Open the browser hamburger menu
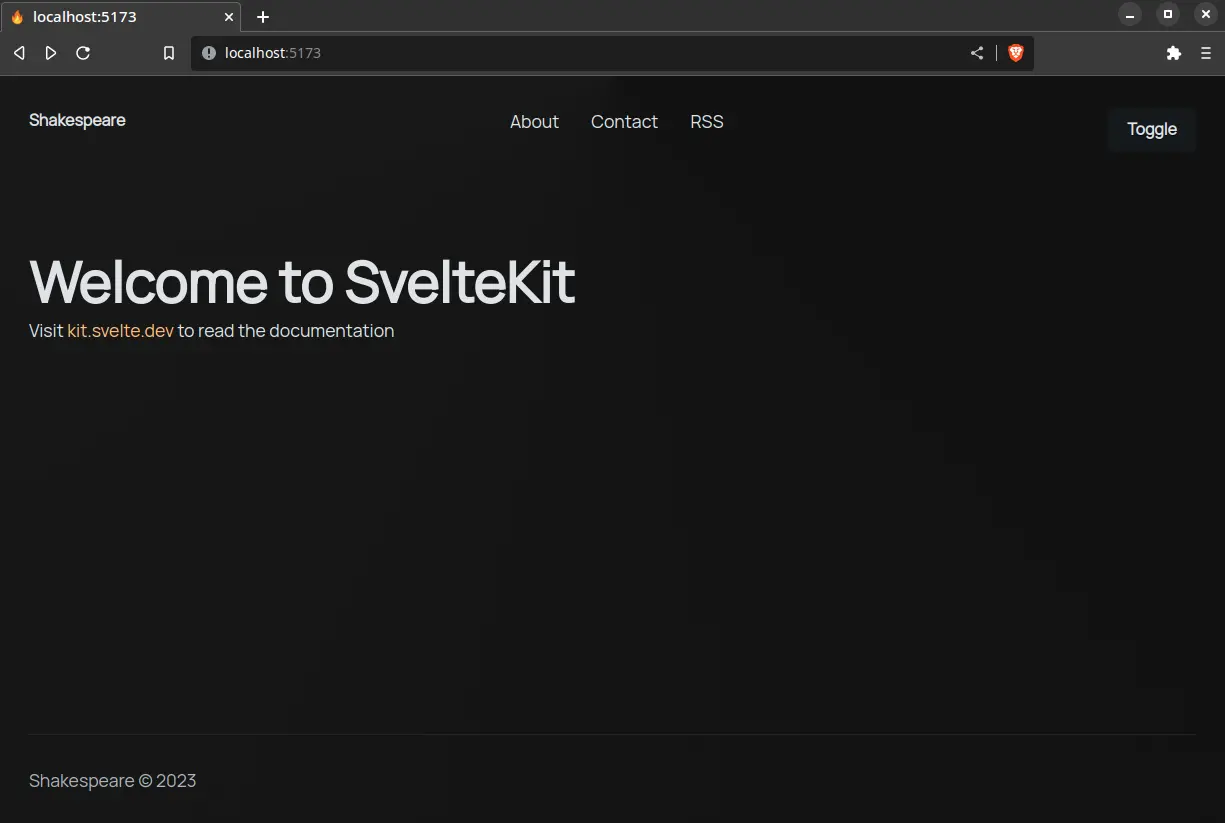The height and width of the screenshot is (823, 1225). coord(1206,53)
